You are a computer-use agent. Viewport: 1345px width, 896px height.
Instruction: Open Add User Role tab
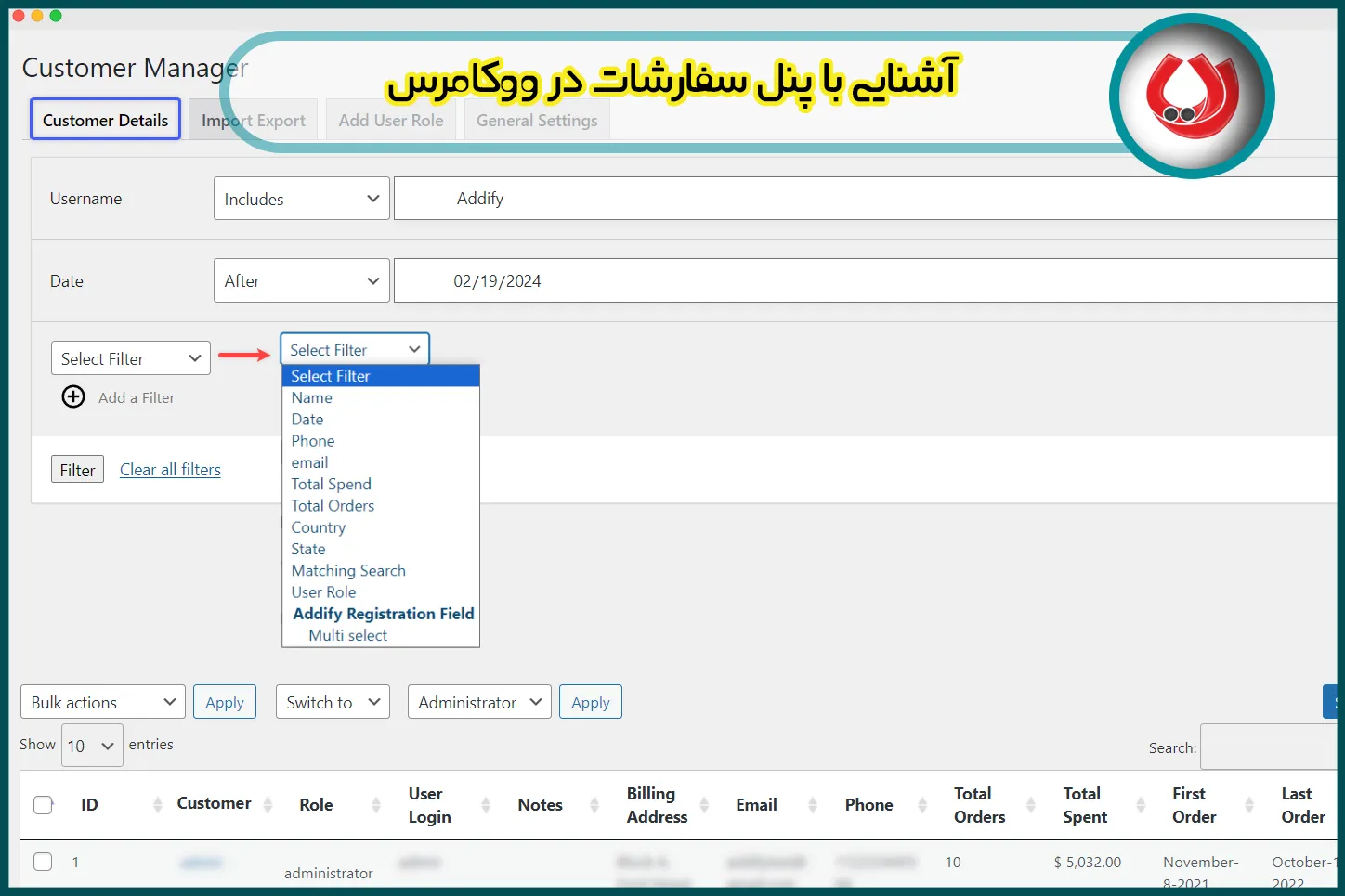tap(391, 120)
